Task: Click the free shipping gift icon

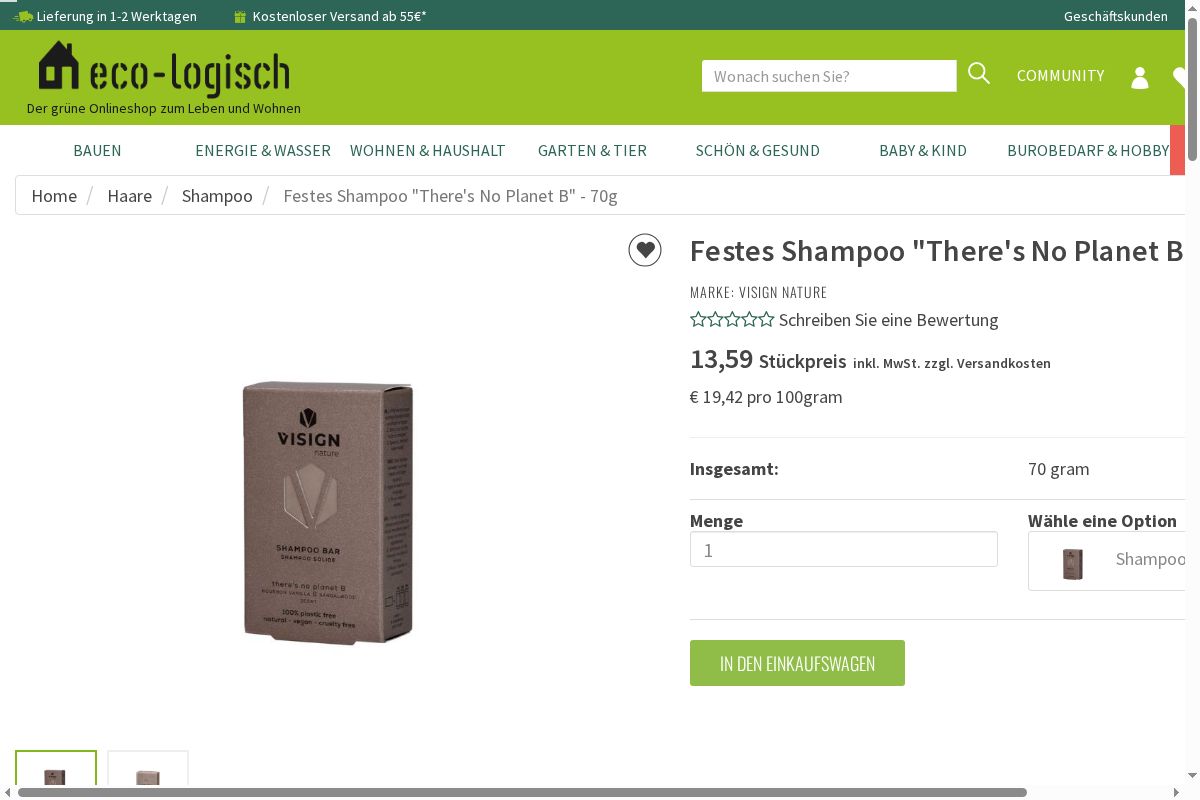Action: click(x=239, y=16)
